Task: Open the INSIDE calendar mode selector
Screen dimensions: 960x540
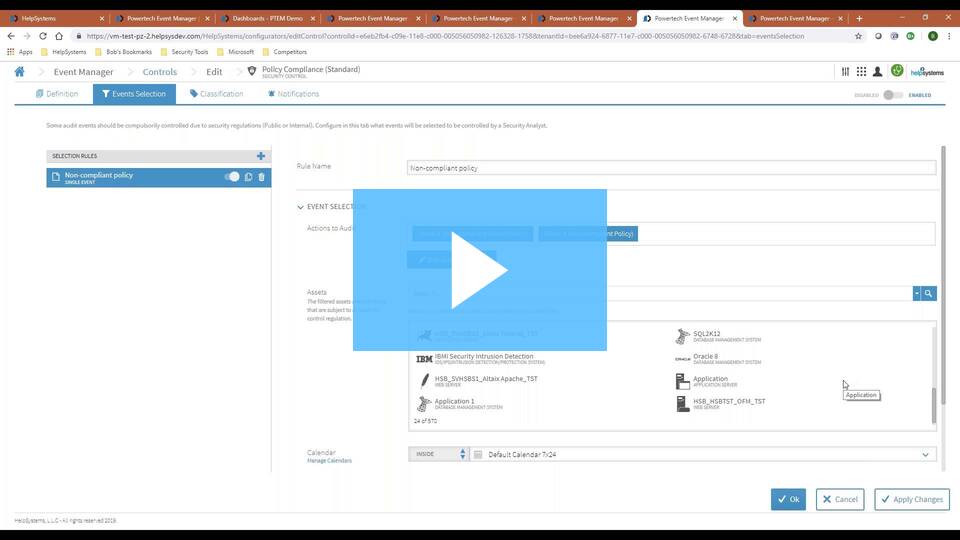Action: (438, 454)
